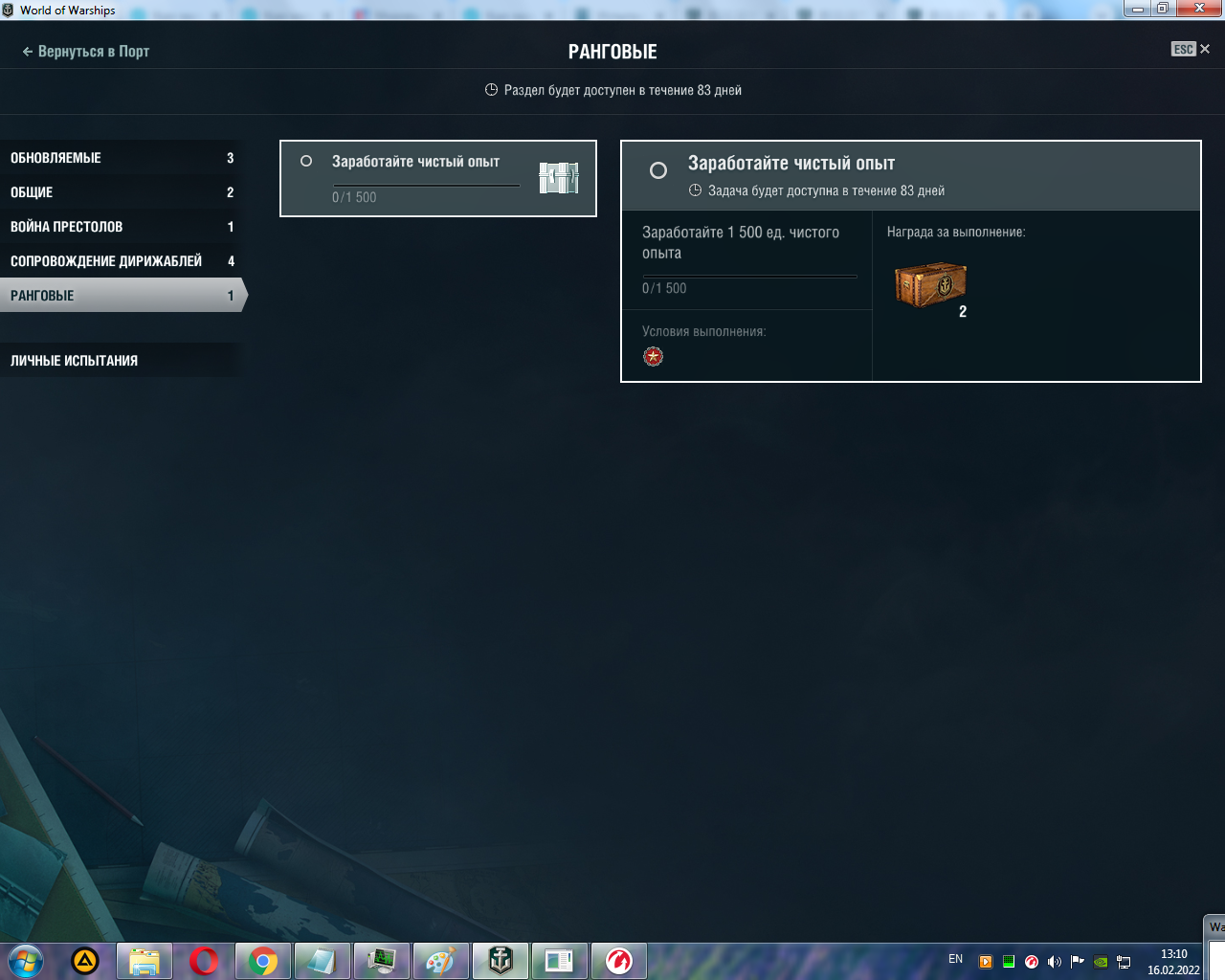The height and width of the screenshot is (980, 1225).
Task: Click the NVIDIA tray icon
Action: pos(1101,962)
